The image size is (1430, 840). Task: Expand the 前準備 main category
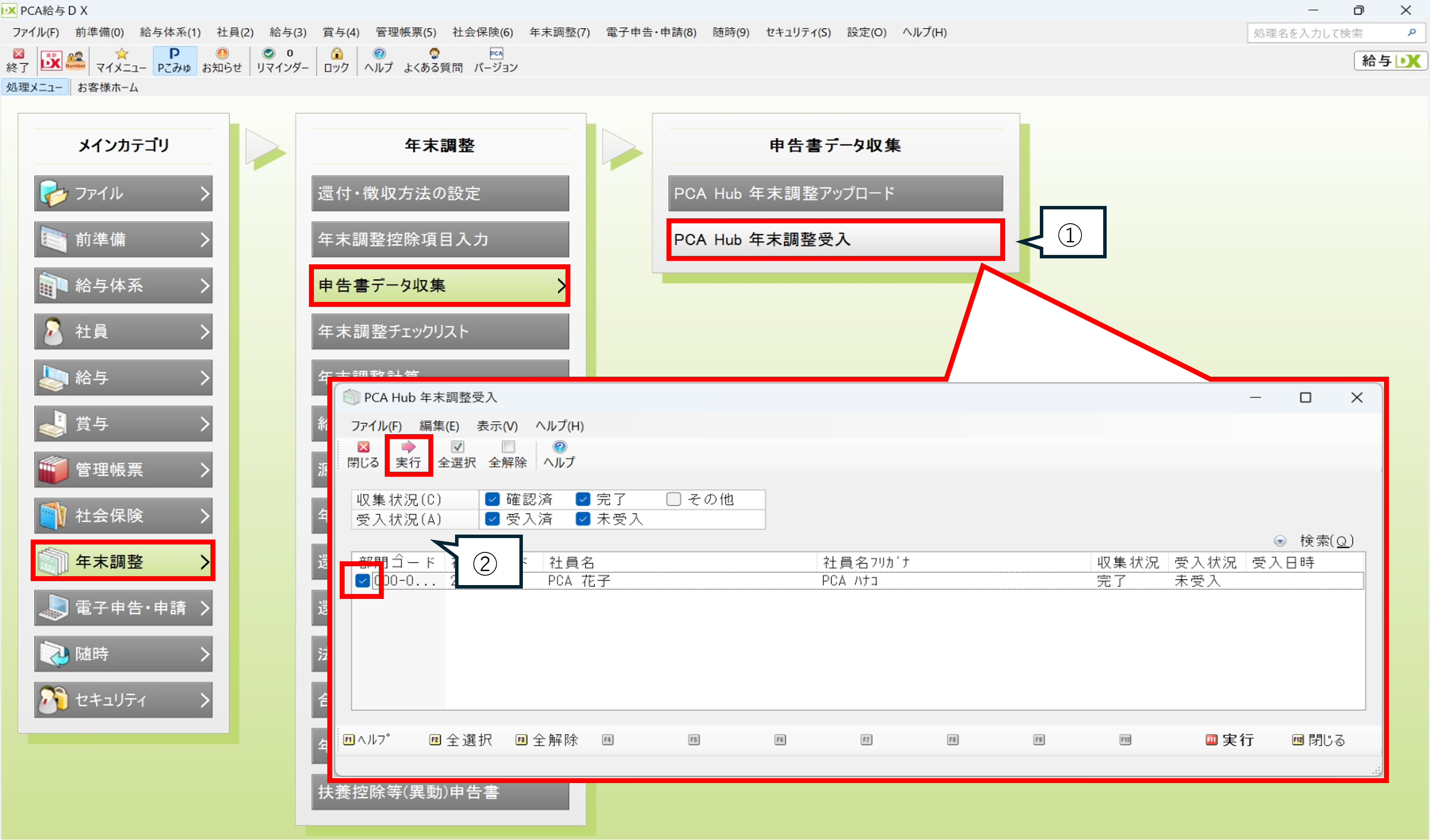pyautogui.click(x=123, y=240)
